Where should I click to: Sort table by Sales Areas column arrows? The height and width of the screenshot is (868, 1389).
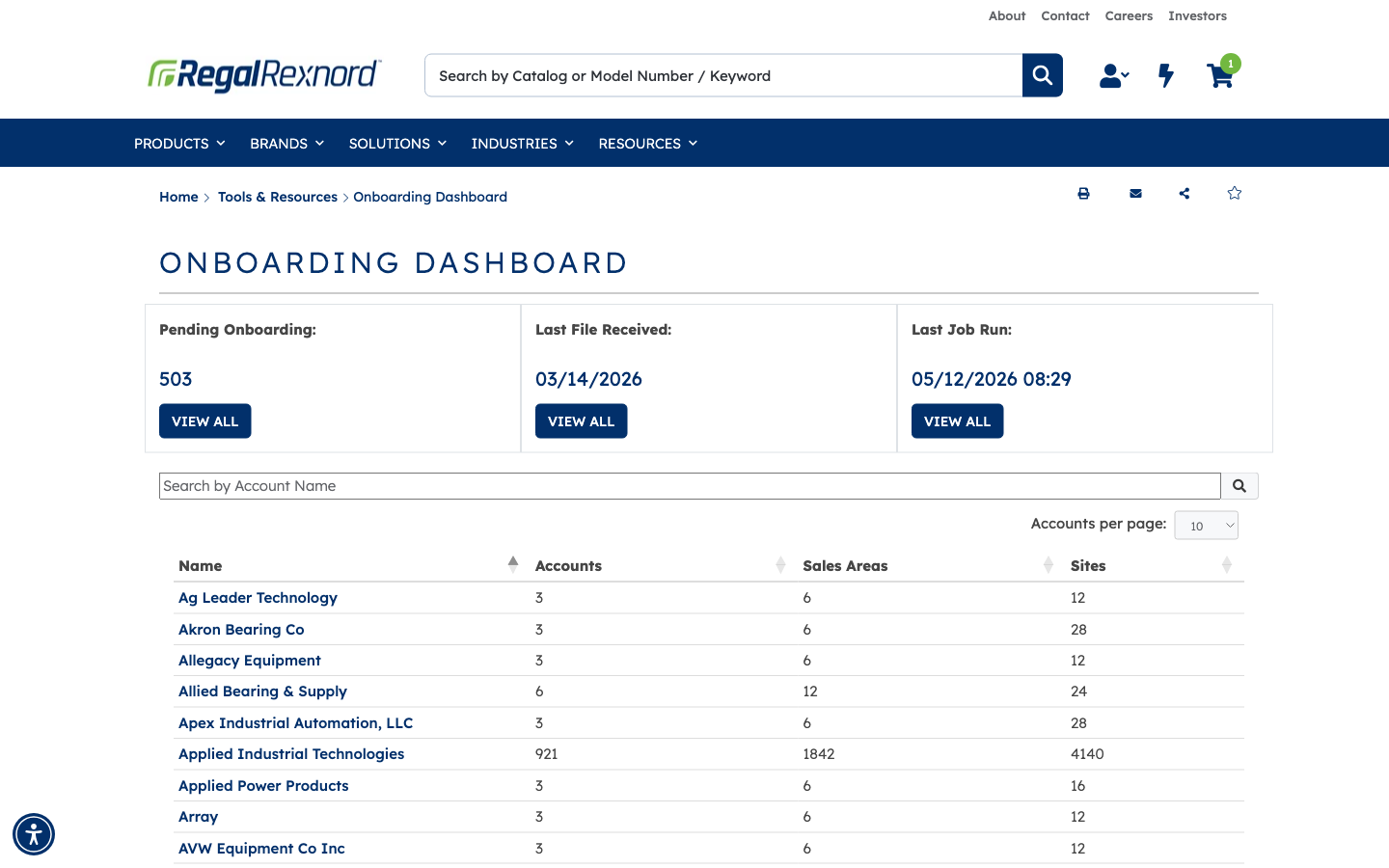coord(1049,565)
